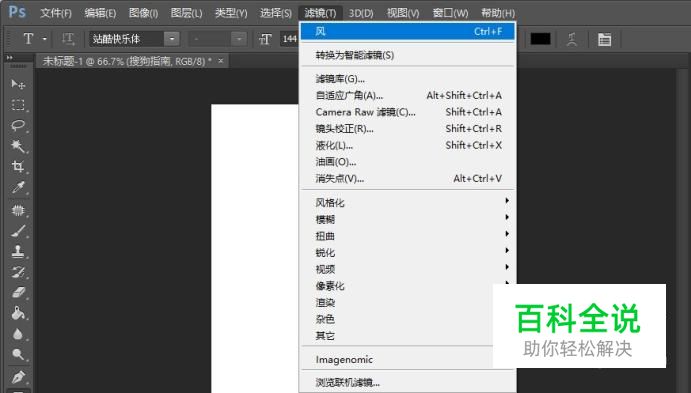Open the 3D(D) menu
Screen dimensions: 691x393
click(361, 13)
